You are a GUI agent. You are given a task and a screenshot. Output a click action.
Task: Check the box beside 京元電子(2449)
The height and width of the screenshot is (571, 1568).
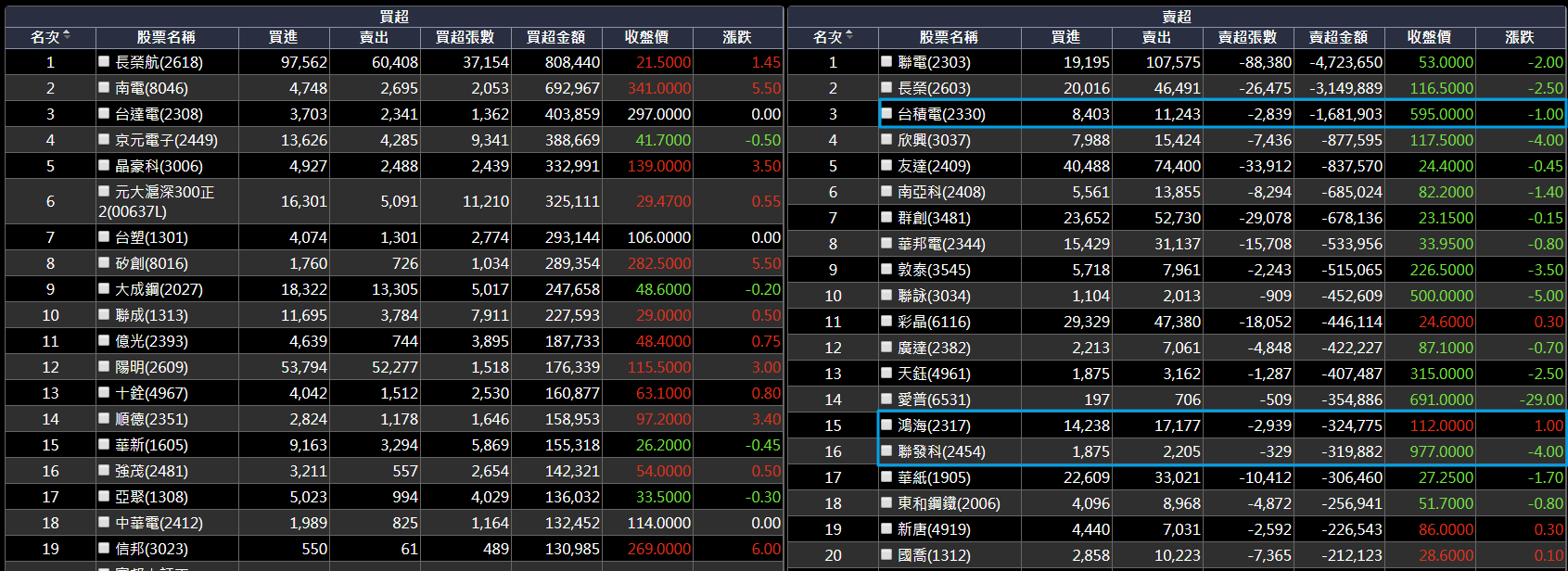[x=104, y=140]
